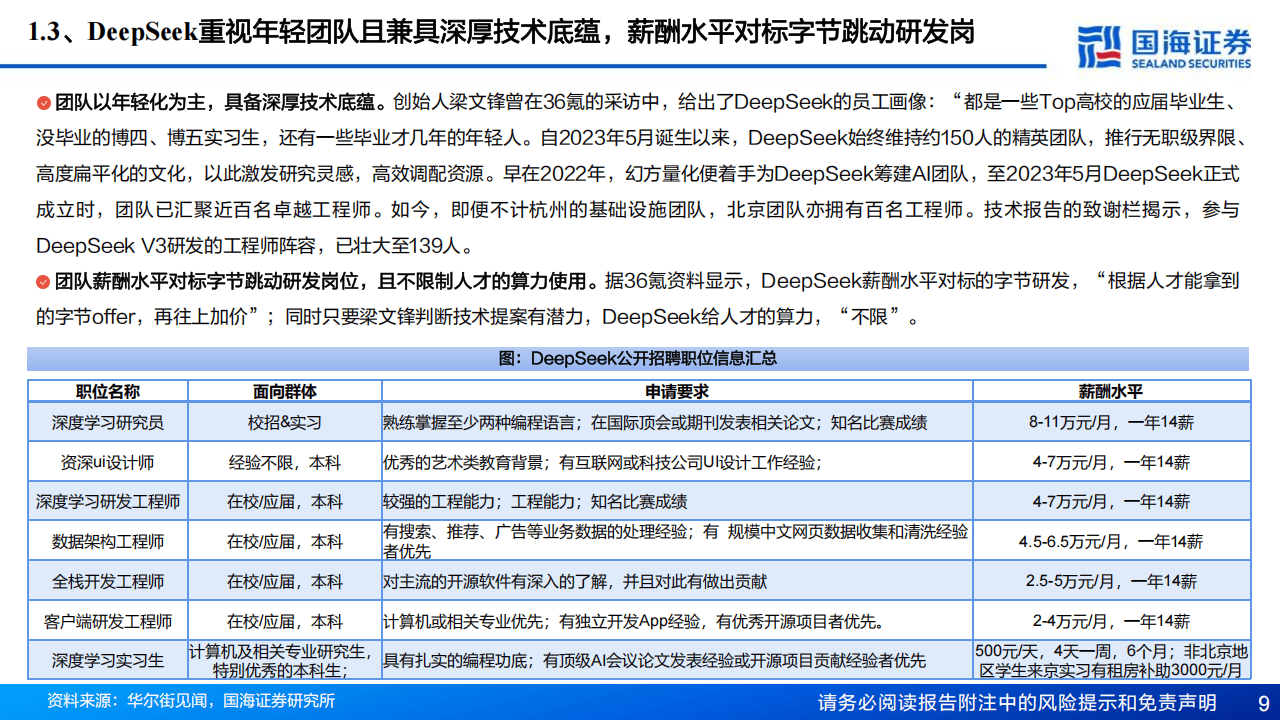The image size is (1280, 720).
Task: Click the 4-7万元/月 salary for 资深ui设计师
Action: tap(1110, 463)
